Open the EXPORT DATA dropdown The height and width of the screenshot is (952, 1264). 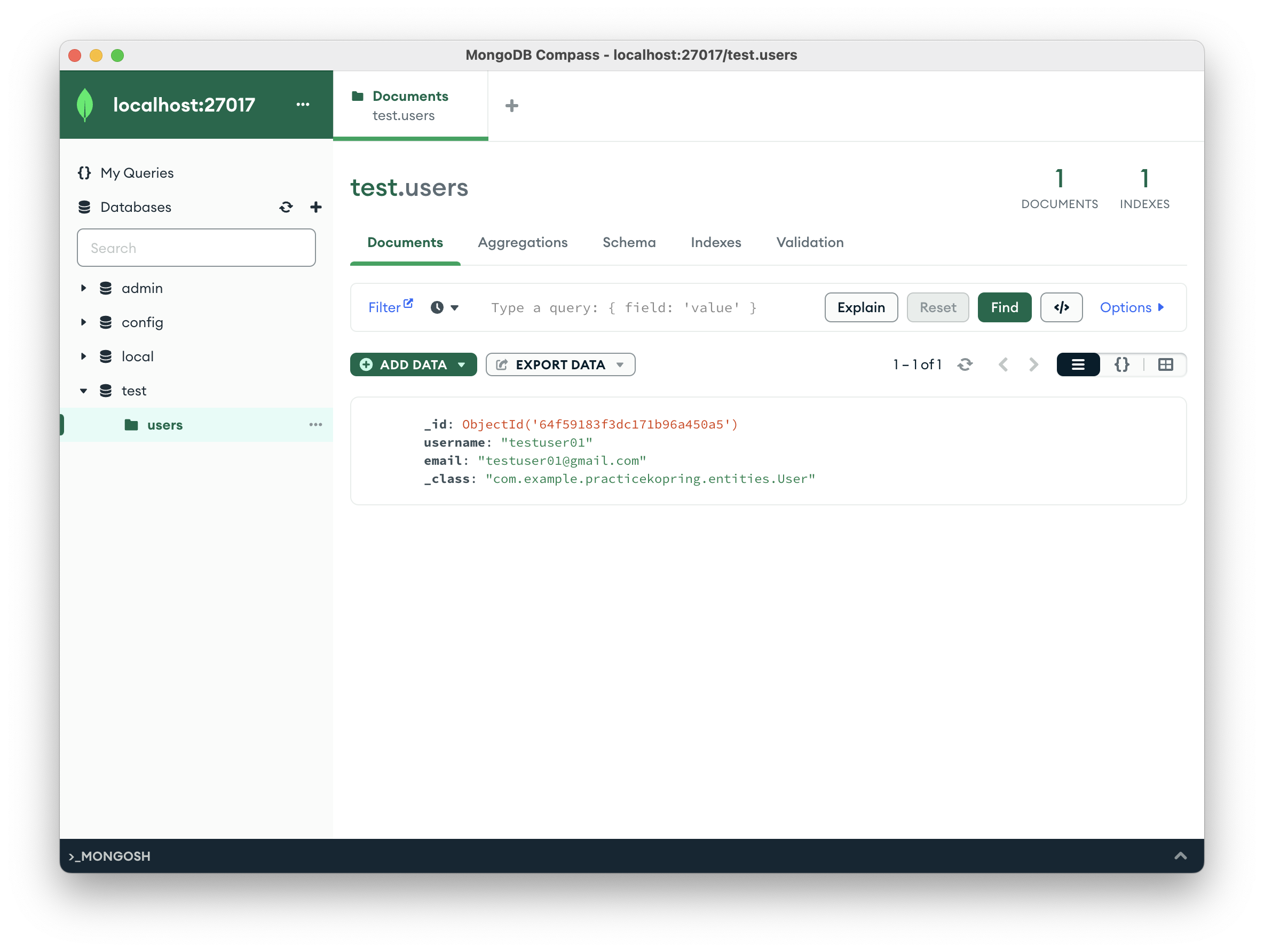[x=560, y=364]
